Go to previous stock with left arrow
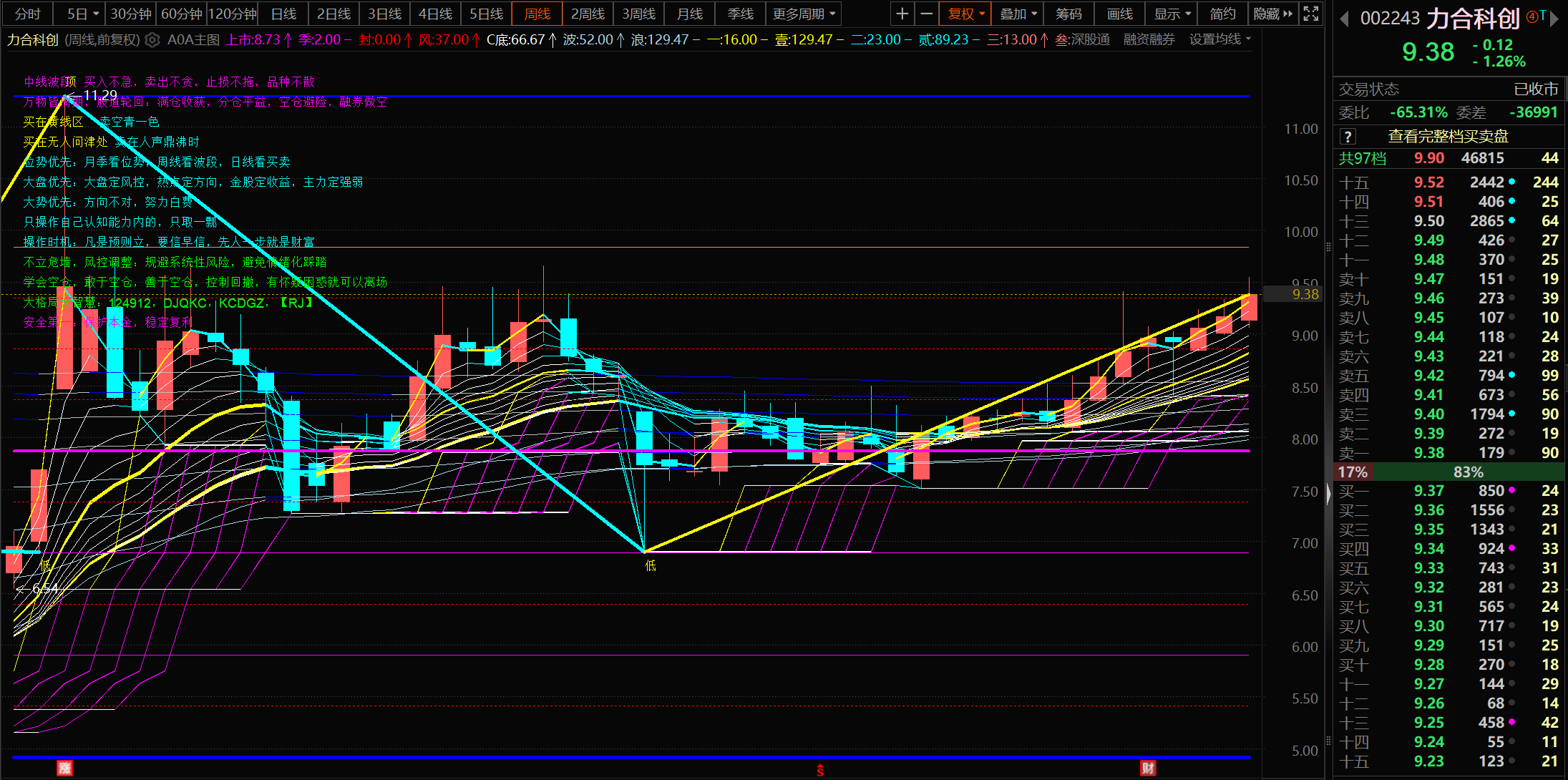The height and width of the screenshot is (780, 1568). click(x=1345, y=19)
